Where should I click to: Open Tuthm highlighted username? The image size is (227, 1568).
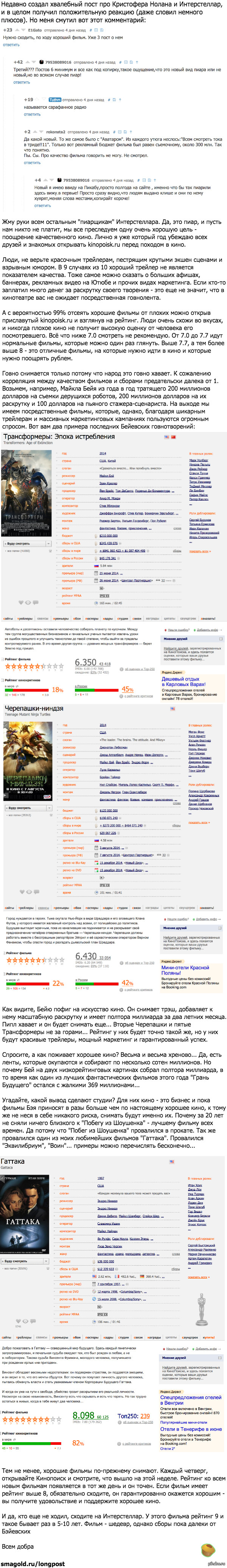click(54, 99)
